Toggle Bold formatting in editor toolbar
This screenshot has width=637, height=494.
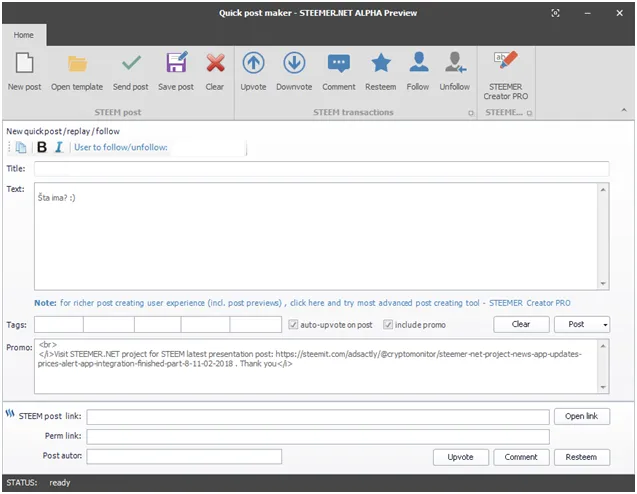pos(42,147)
